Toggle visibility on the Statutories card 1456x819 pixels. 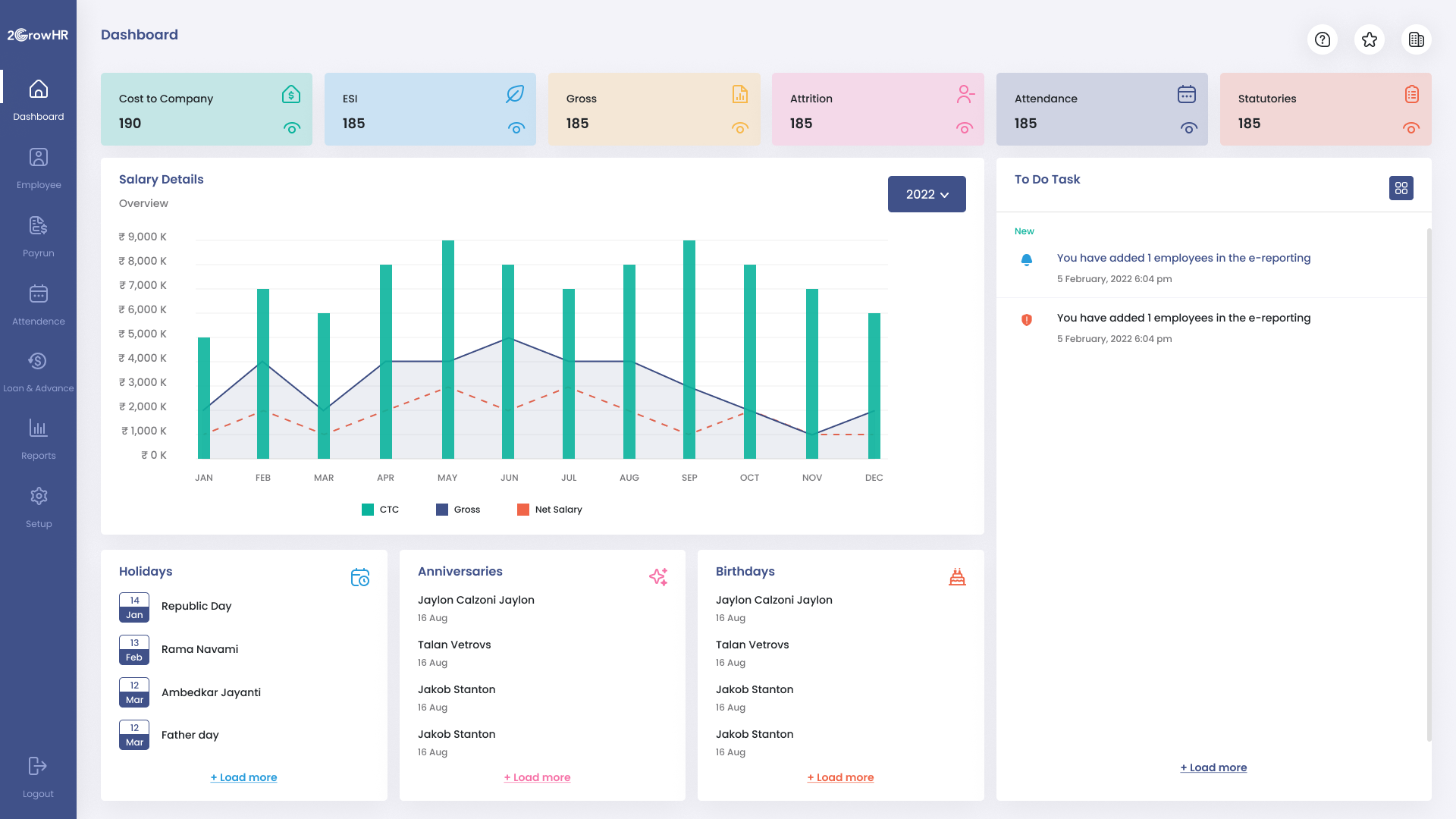tap(1411, 128)
